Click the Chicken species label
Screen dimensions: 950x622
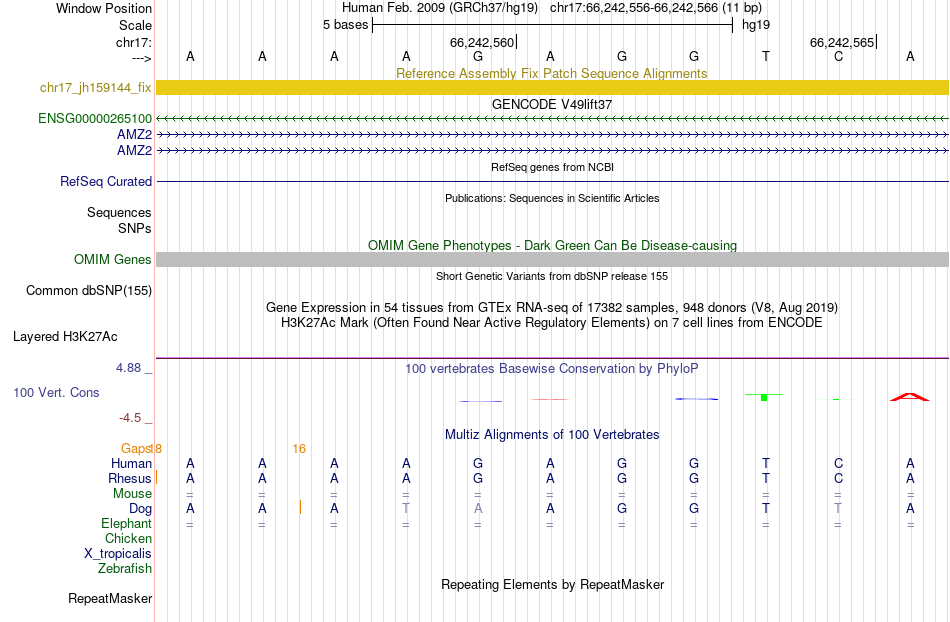pos(128,538)
